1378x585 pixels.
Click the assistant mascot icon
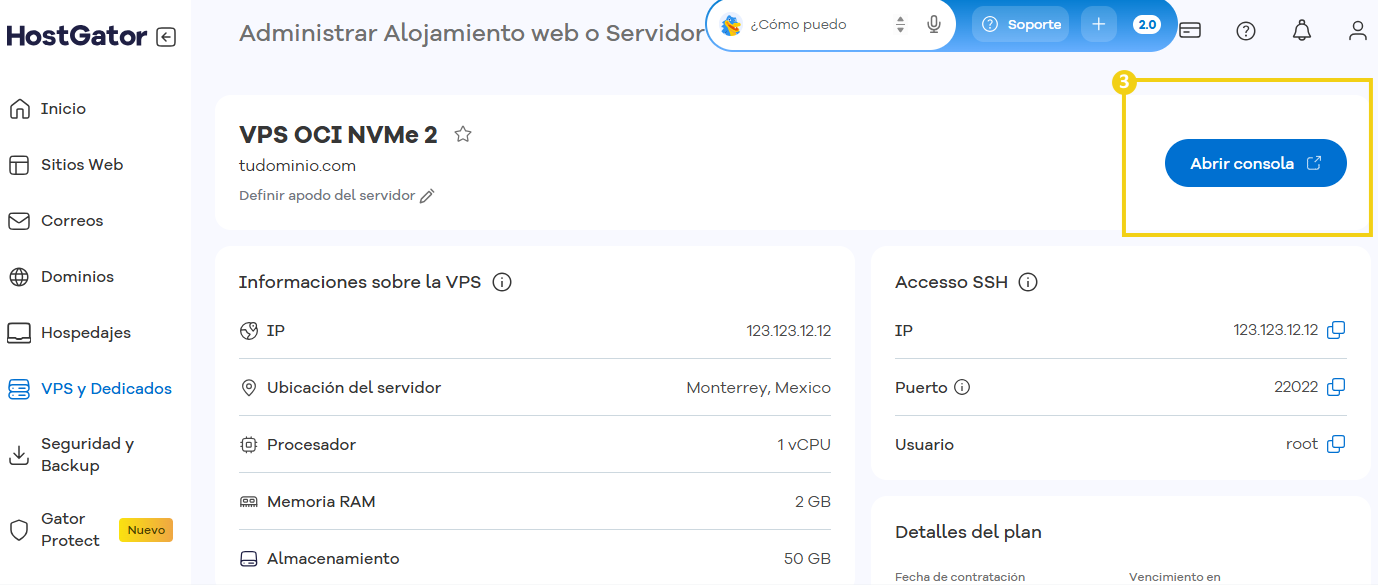tap(731, 25)
